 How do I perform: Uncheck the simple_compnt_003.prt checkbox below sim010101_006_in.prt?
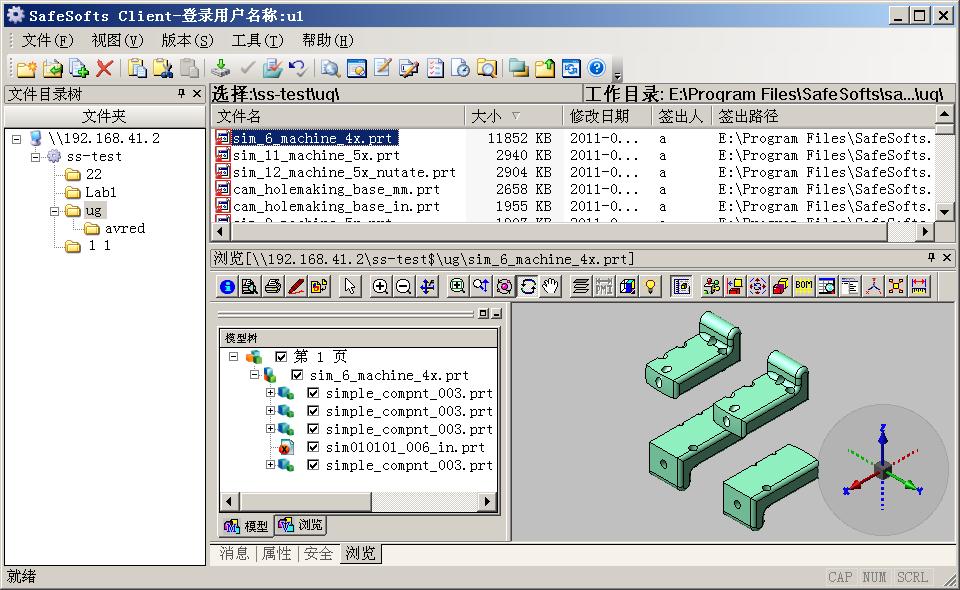point(313,466)
